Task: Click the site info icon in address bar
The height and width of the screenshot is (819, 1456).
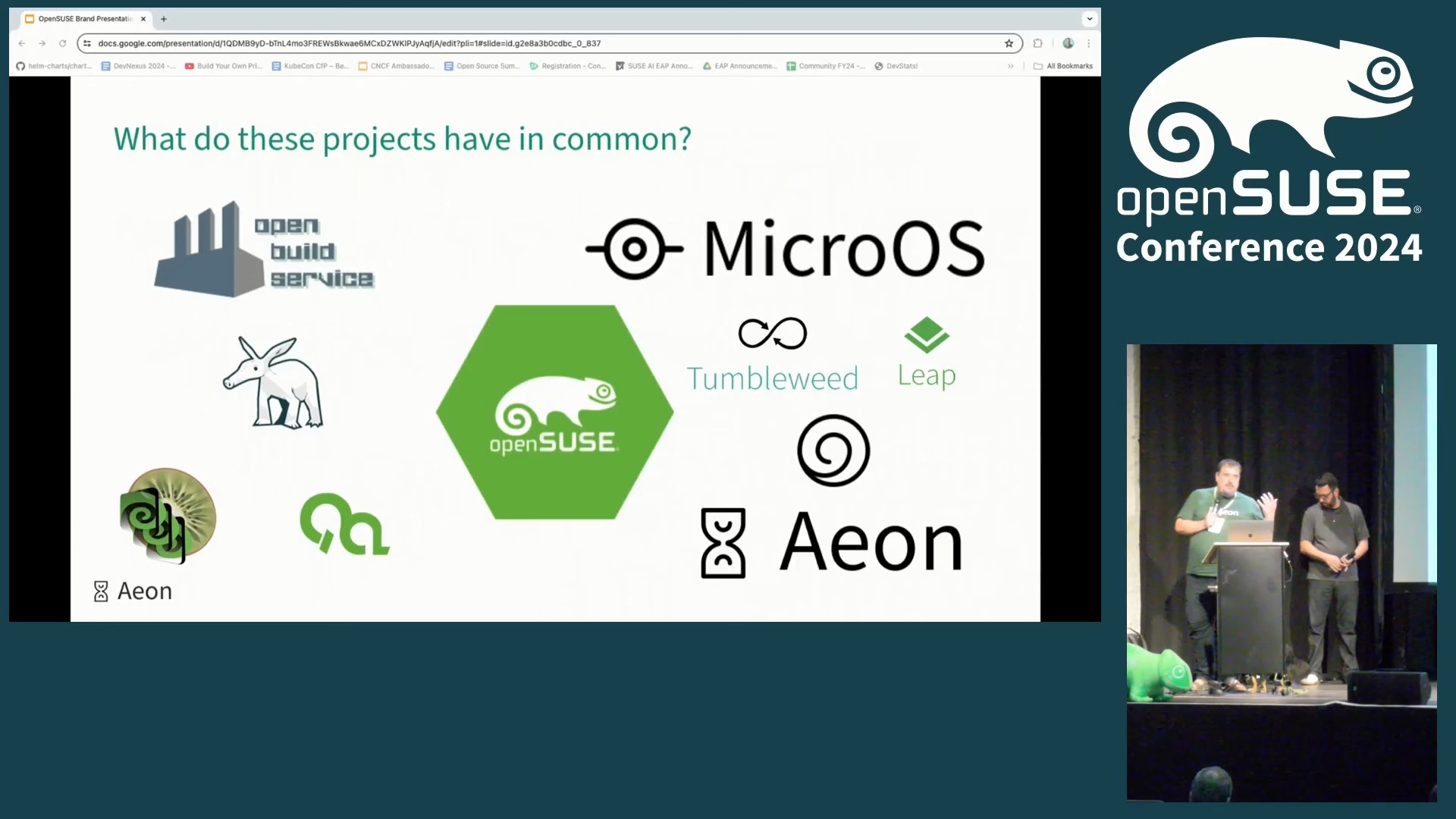Action: [87, 43]
